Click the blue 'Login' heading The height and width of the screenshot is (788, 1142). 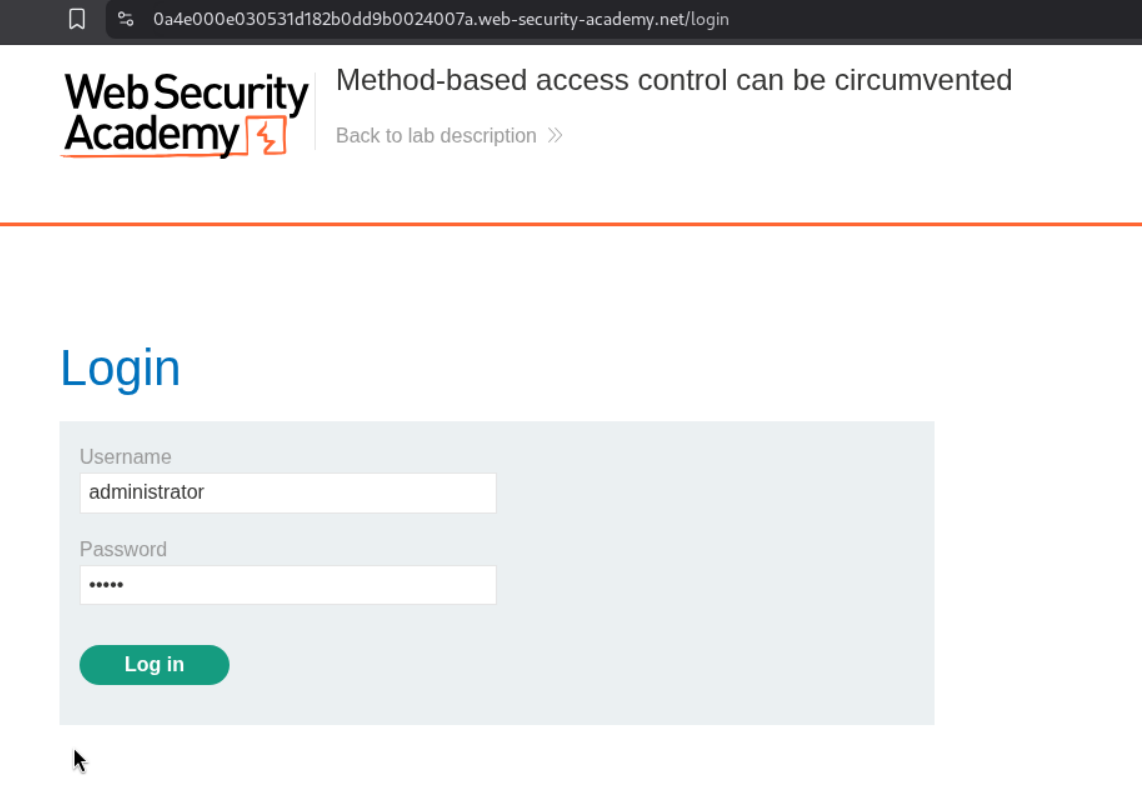[120, 368]
